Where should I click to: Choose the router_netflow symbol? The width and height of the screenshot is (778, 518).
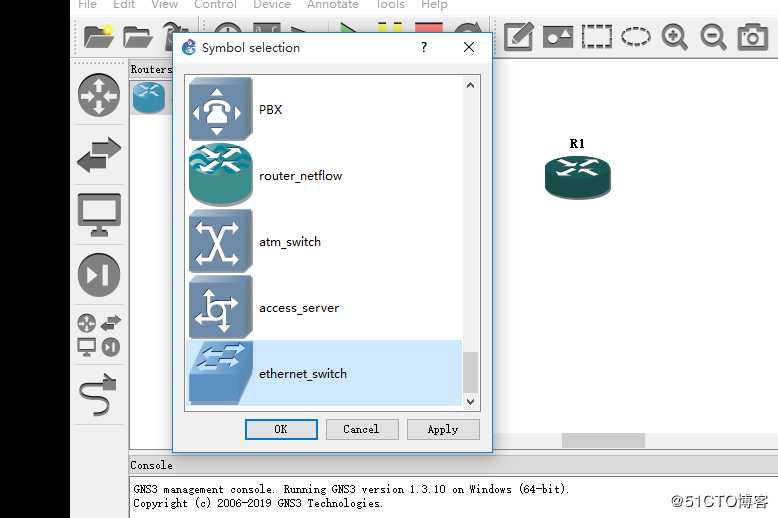click(324, 175)
